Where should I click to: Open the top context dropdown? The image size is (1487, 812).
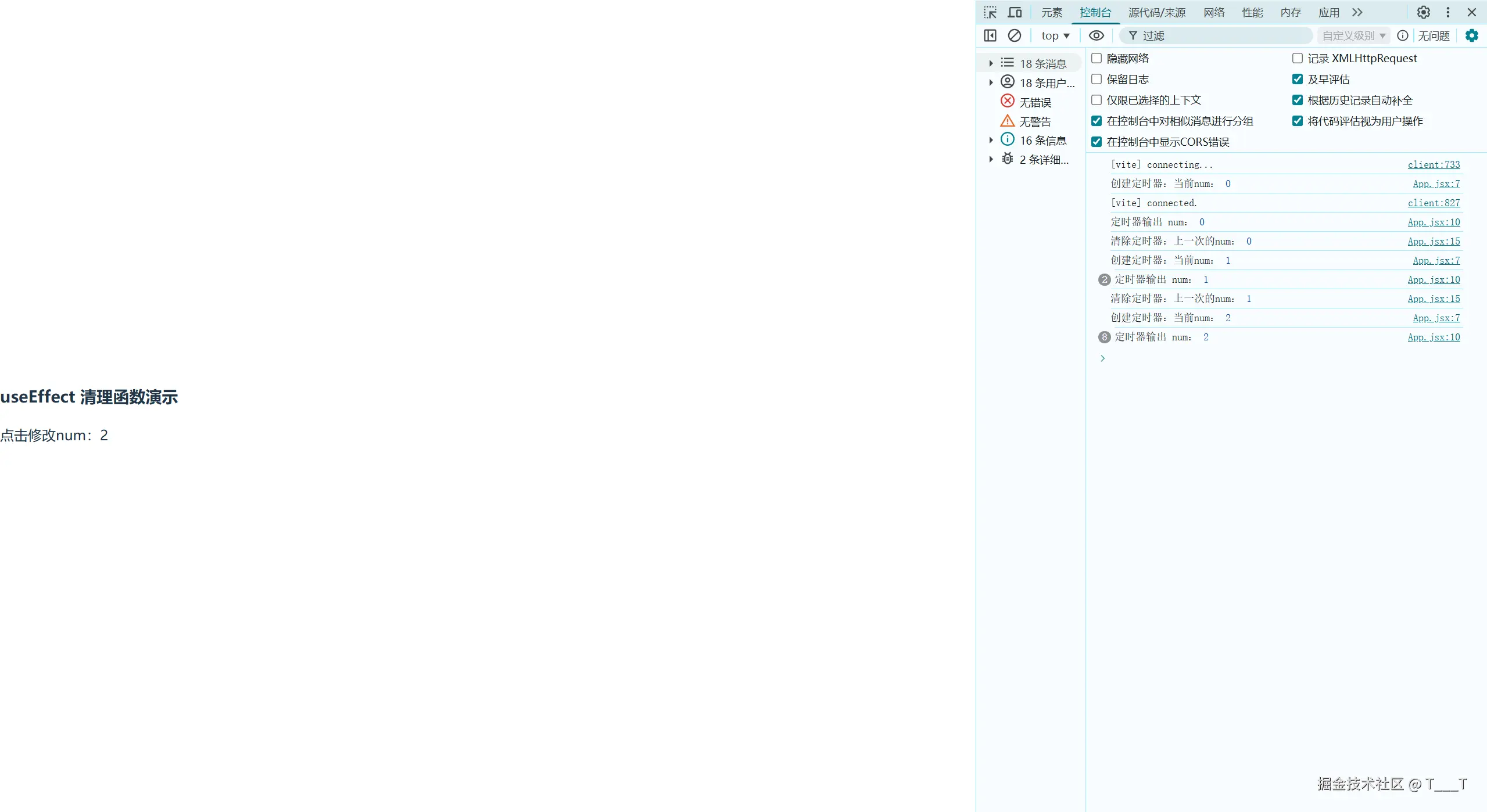tap(1055, 35)
